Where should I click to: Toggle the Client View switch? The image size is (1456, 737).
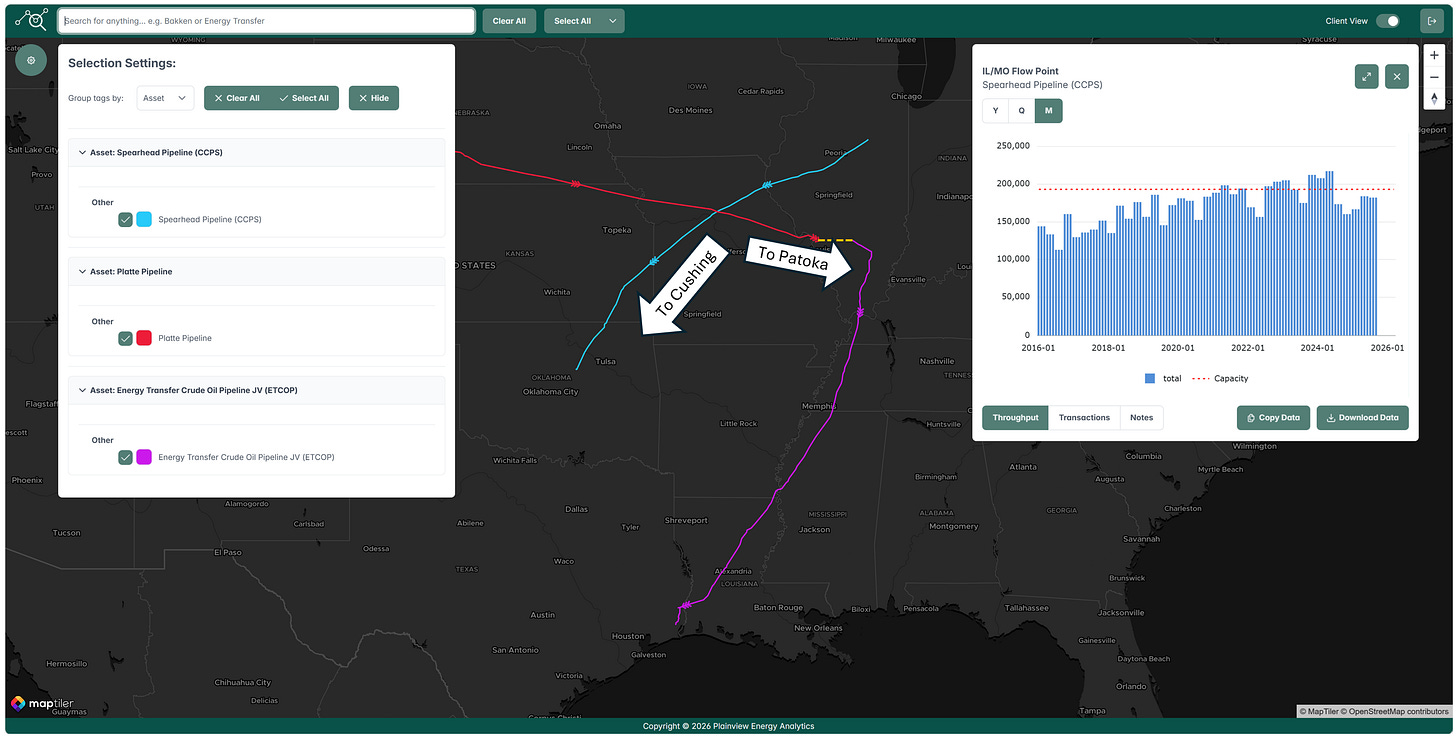pos(1387,21)
